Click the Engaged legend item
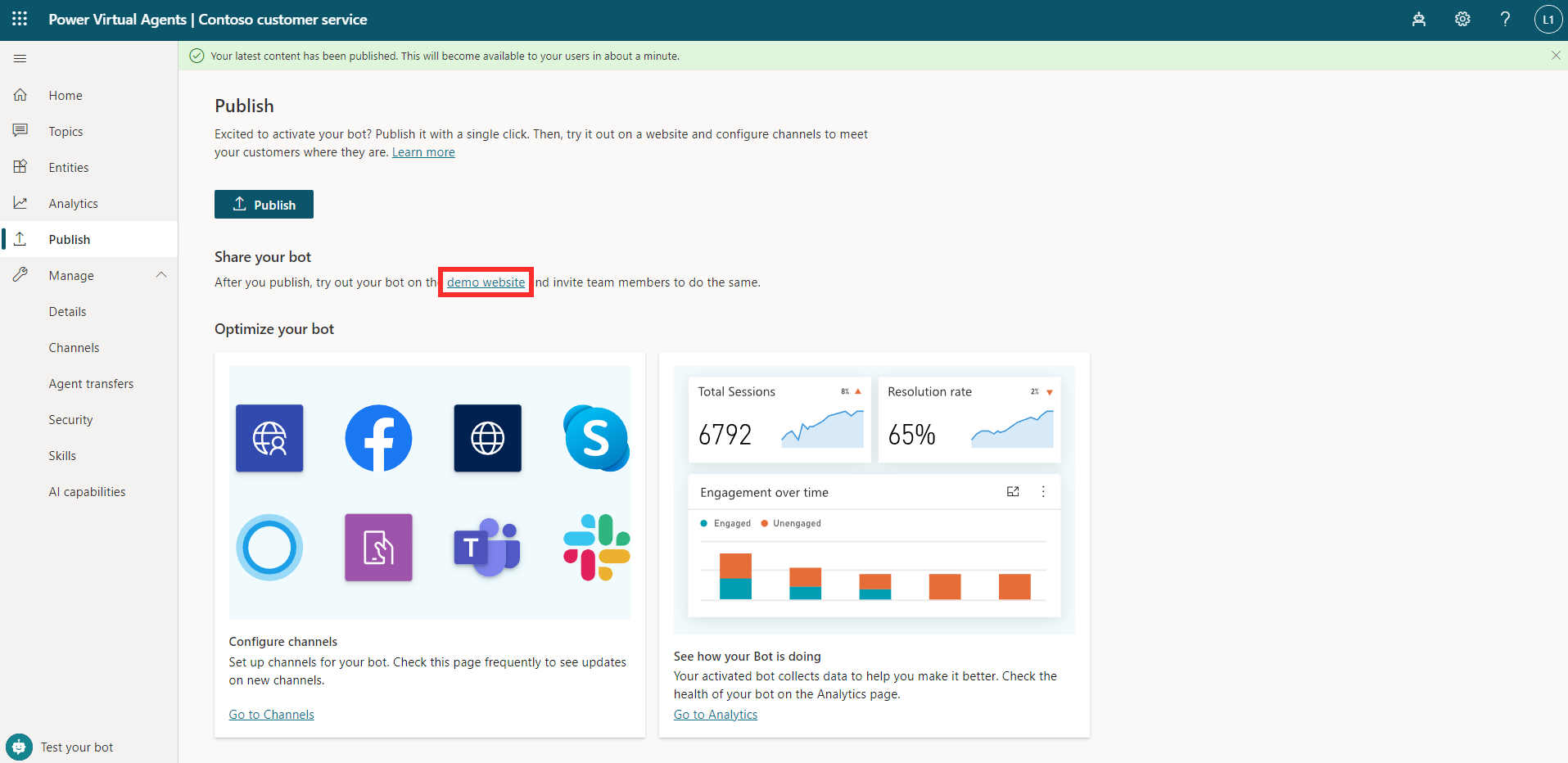This screenshot has width=1568, height=763. pyautogui.click(x=725, y=523)
